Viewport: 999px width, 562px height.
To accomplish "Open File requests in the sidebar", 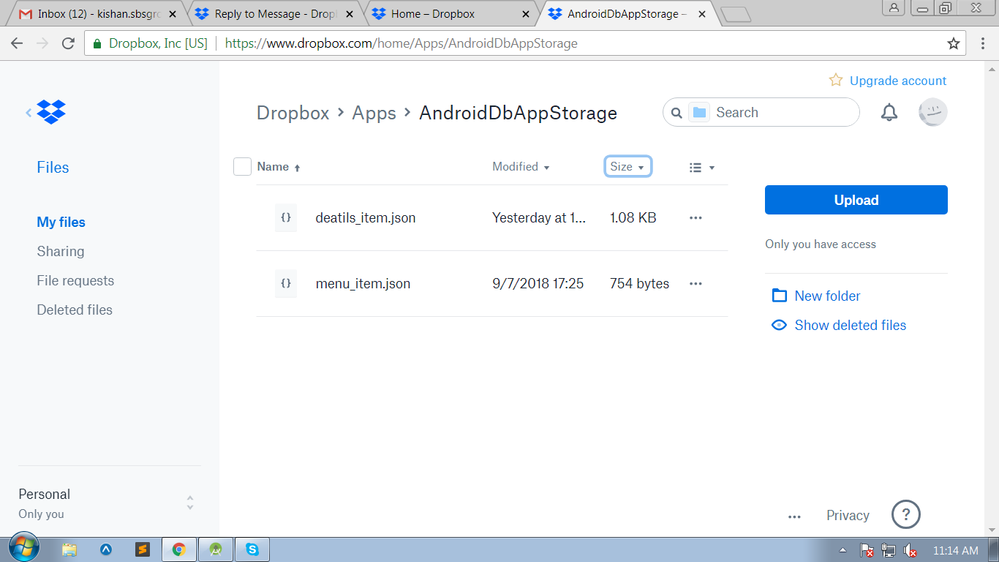I will click(75, 281).
